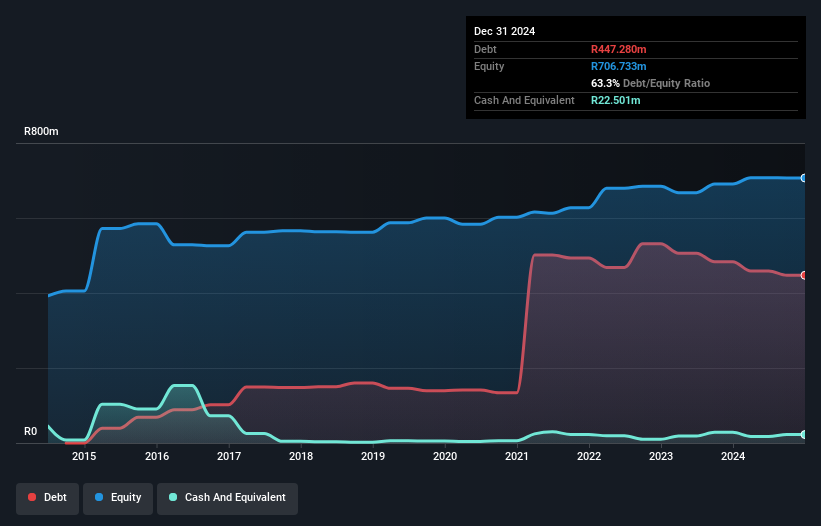
Task: Click the R0 y-axis label
Action: [x=30, y=432]
